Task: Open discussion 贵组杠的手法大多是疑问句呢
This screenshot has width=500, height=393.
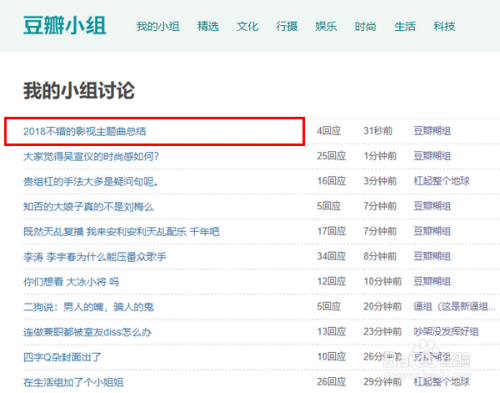Action: (x=90, y=182)
